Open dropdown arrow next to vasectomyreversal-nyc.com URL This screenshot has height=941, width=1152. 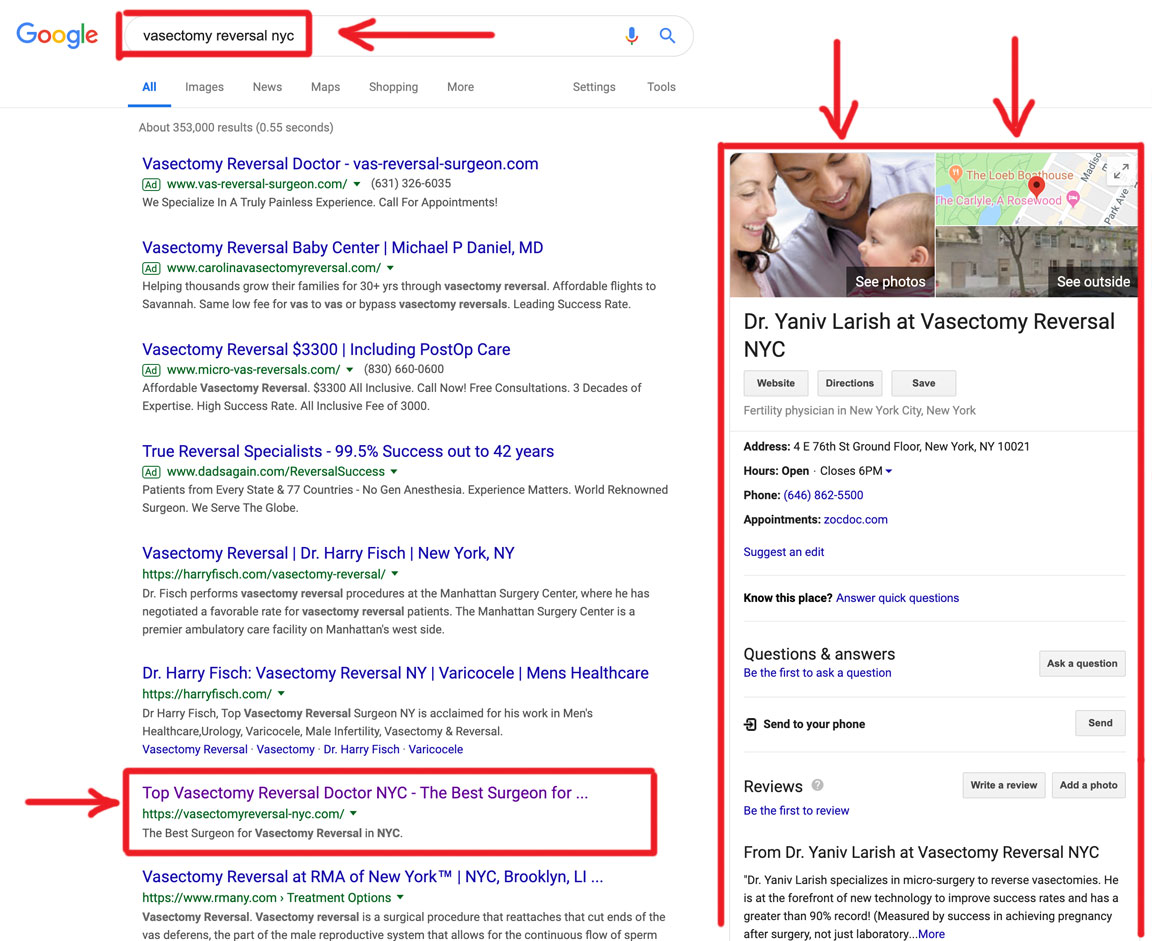point(353,813)
